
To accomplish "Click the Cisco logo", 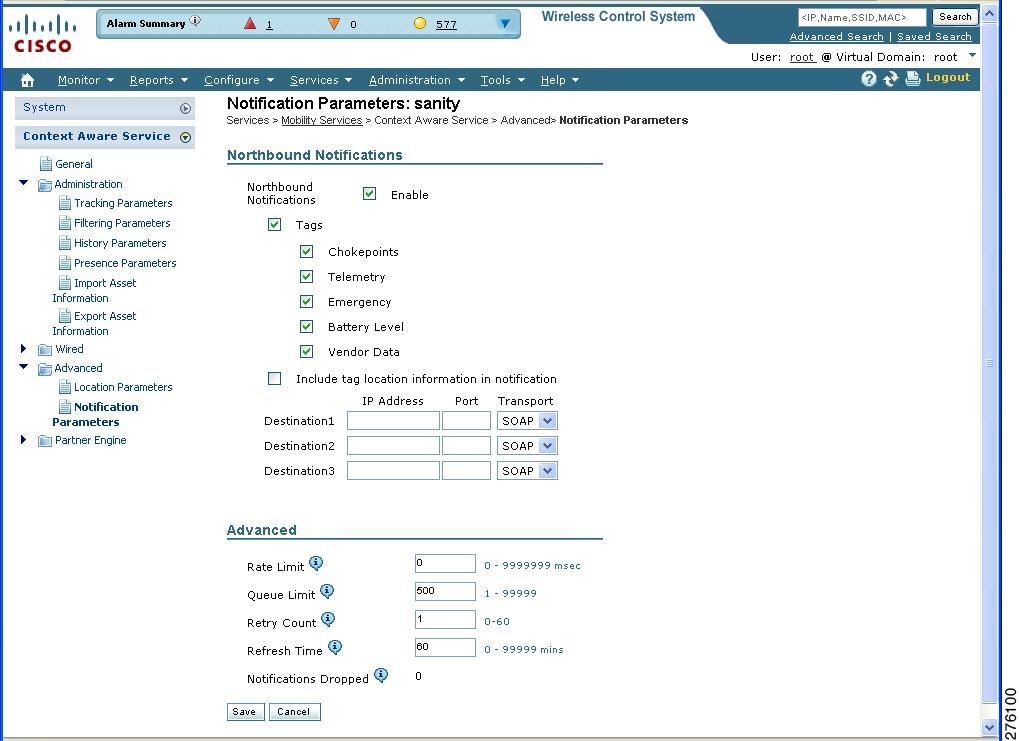I will pos(42,34).
